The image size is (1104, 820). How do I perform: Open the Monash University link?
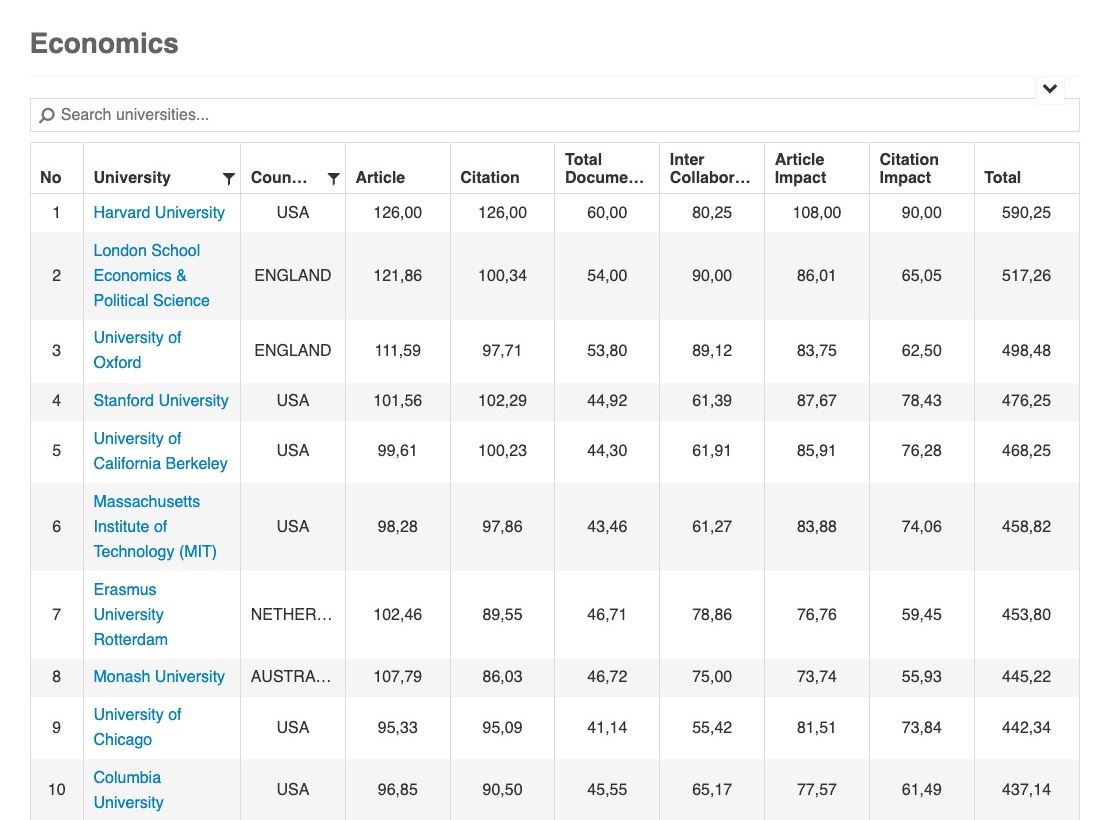(159, 676)
